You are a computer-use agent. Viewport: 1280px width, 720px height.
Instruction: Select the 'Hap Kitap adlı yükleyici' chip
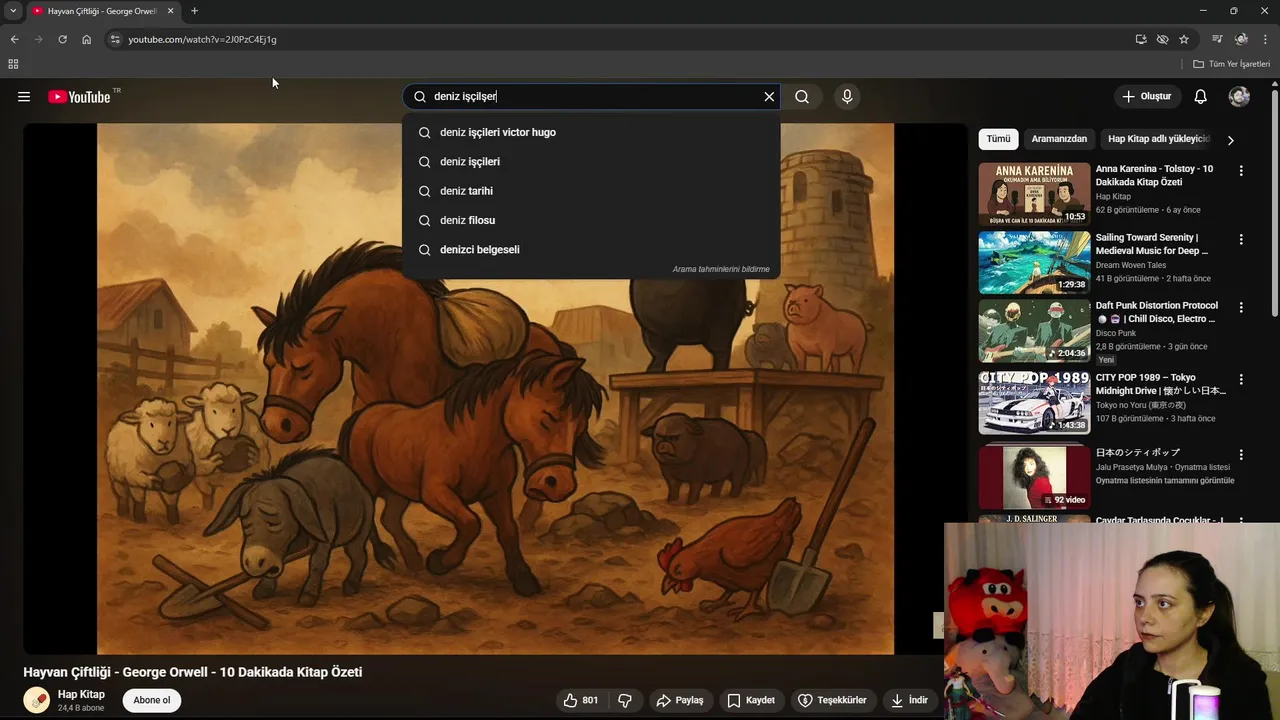1158,139
